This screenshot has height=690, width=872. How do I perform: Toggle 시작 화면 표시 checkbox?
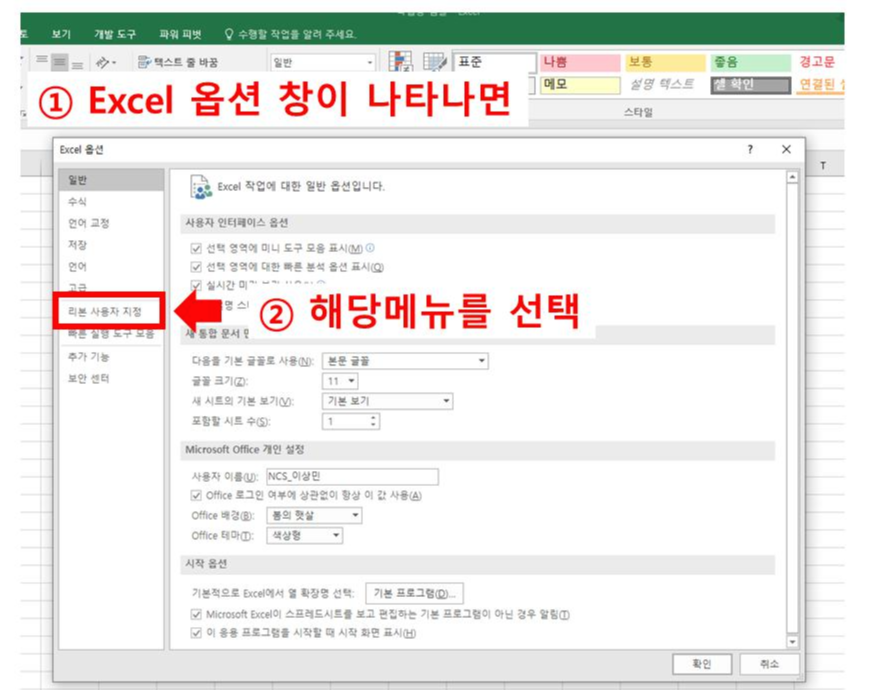click(x=196, y=633)
